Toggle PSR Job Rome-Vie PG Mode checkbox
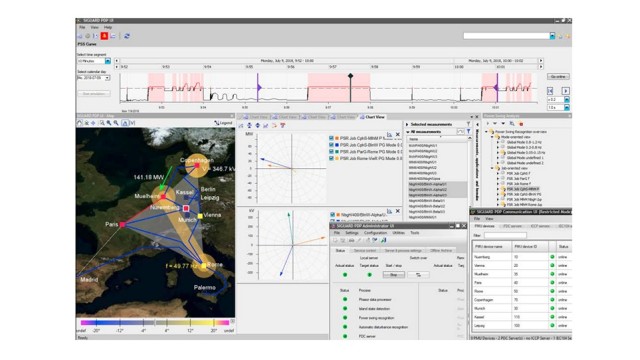The image size is (640, 360). click(331, 158)
